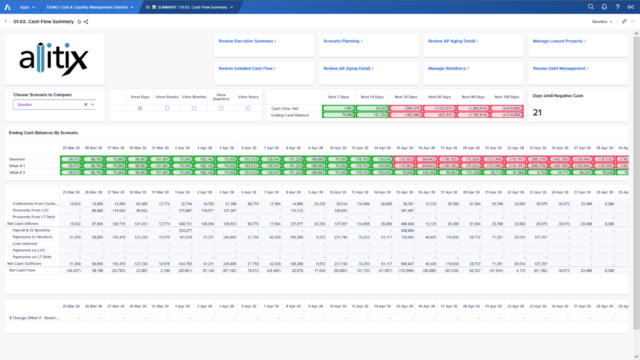The width and height of the screenshot is (640, 360).
Task: Select the Next 14 Days Ending Cash Balance cell
Action: (x=372, y=115)
